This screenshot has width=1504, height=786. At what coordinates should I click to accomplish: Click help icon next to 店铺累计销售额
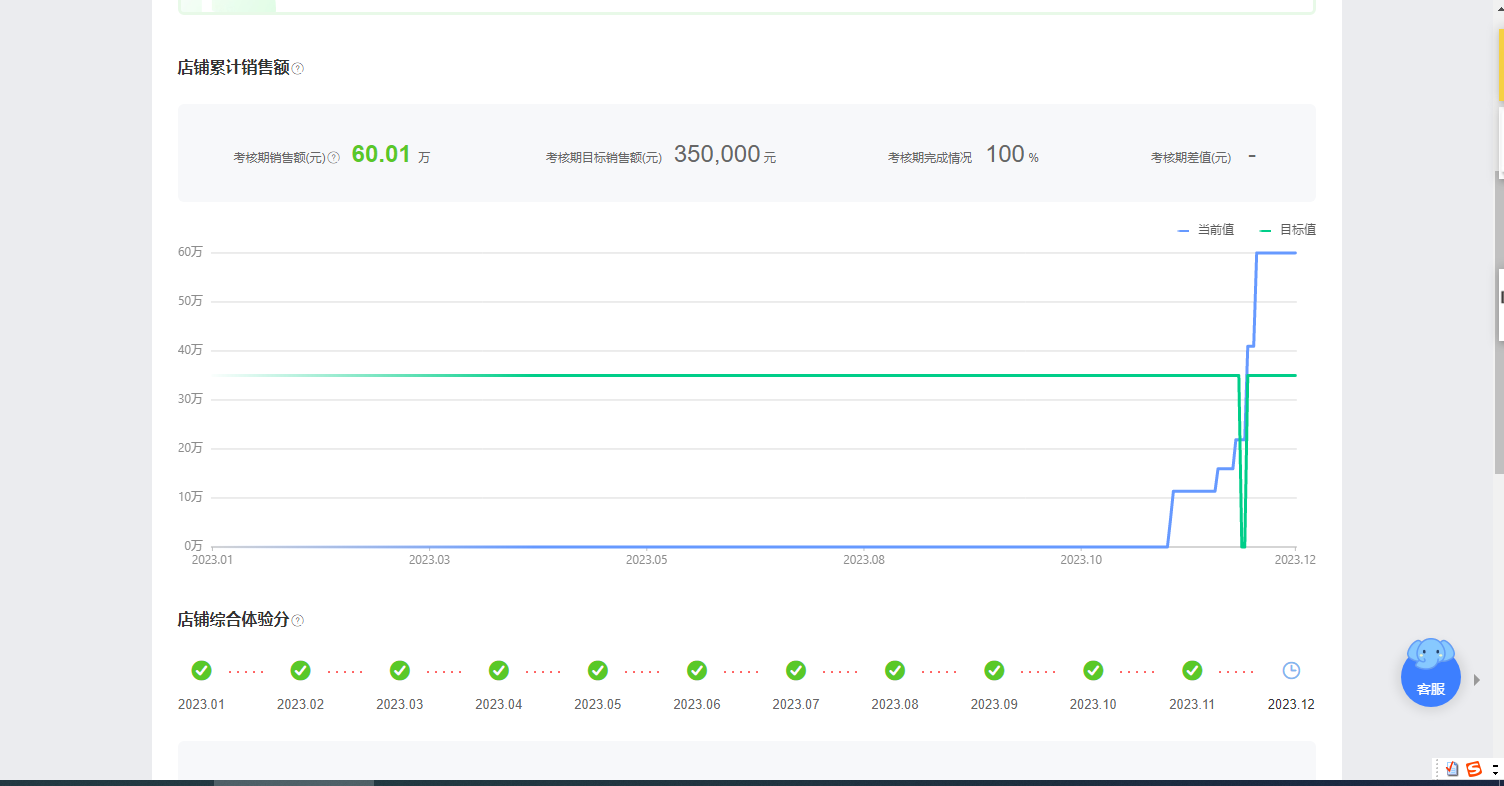[298, 69]
